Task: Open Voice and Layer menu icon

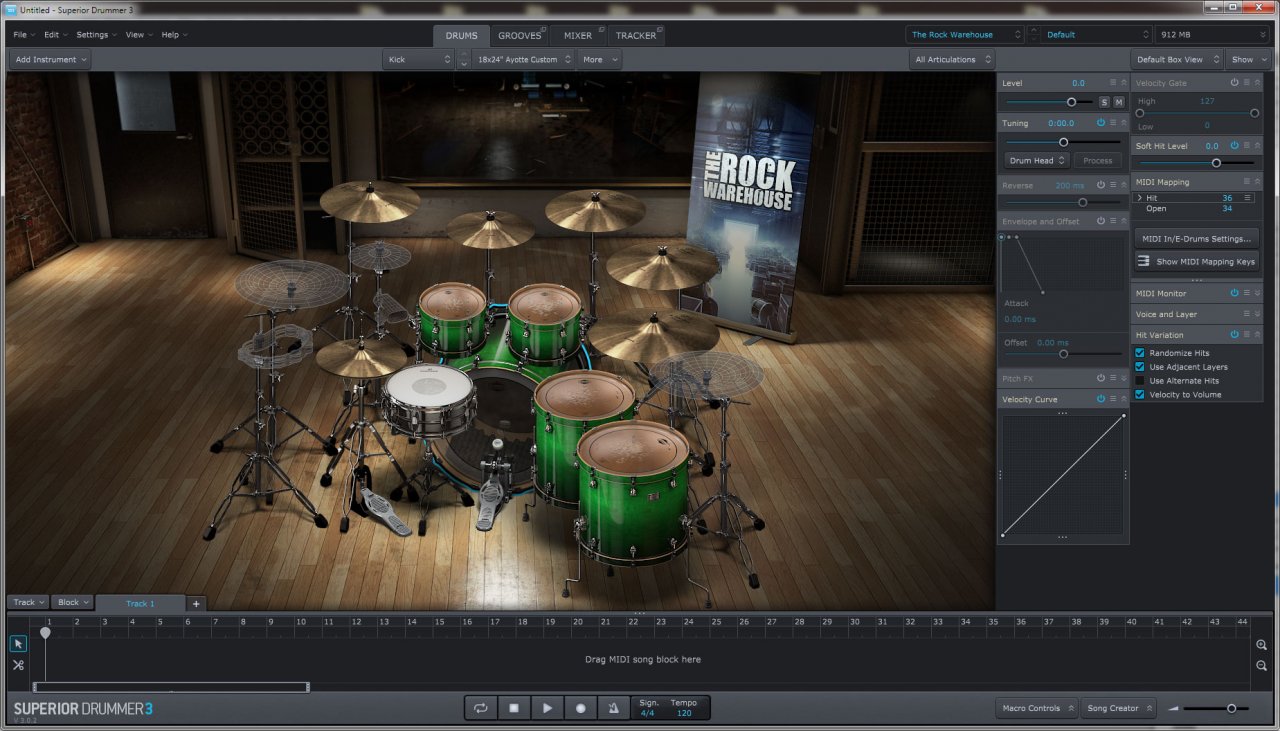Action: pos(1247,314)
